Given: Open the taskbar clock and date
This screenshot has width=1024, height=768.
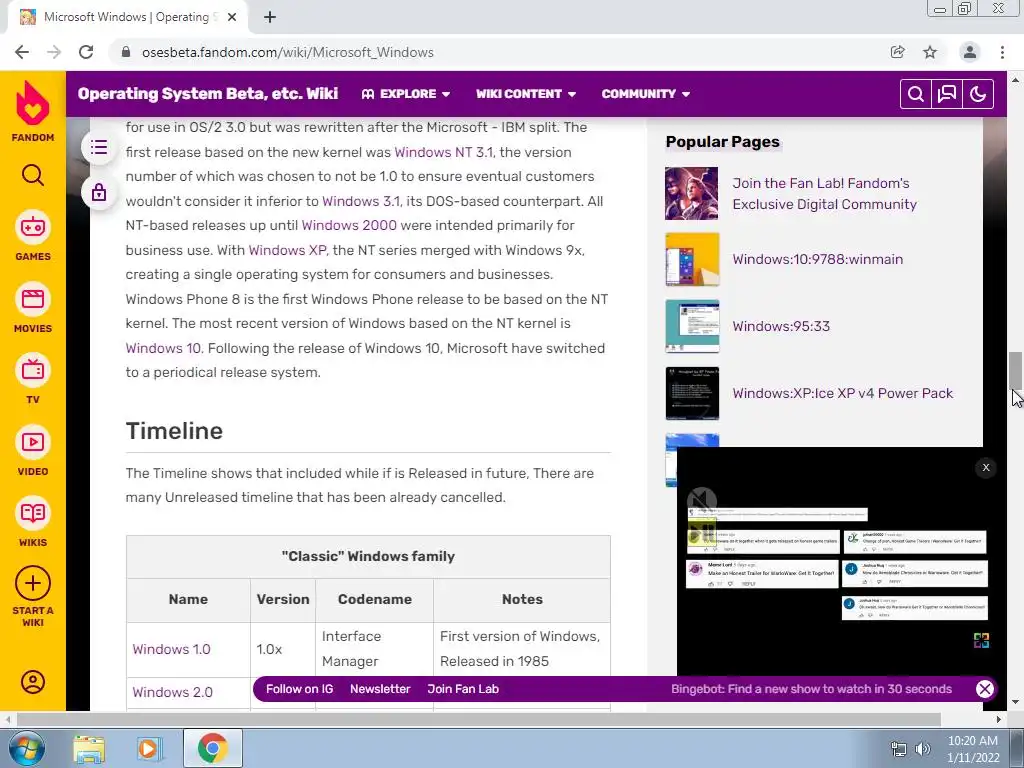Looking at the screenshot, I should [973, 749].
